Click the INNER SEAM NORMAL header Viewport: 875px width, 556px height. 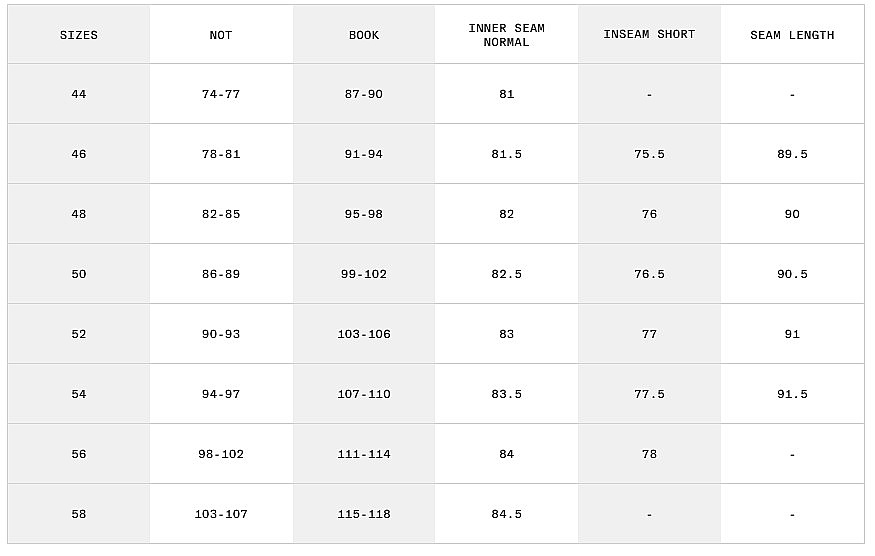(x=507, y=35)
